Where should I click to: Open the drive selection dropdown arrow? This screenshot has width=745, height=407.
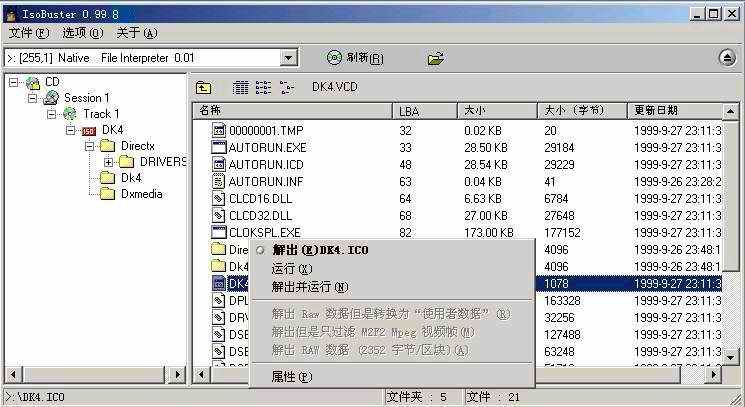[x=287, y=58]
